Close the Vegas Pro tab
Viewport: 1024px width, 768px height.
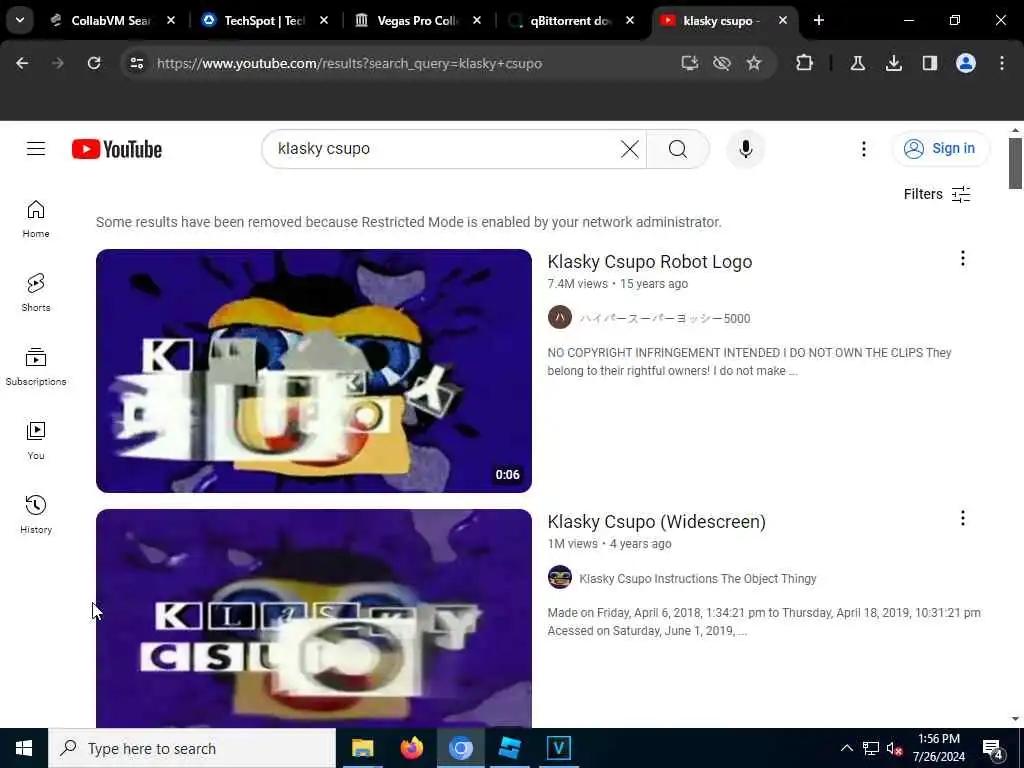pyautogui.click(x=477, y=20)
